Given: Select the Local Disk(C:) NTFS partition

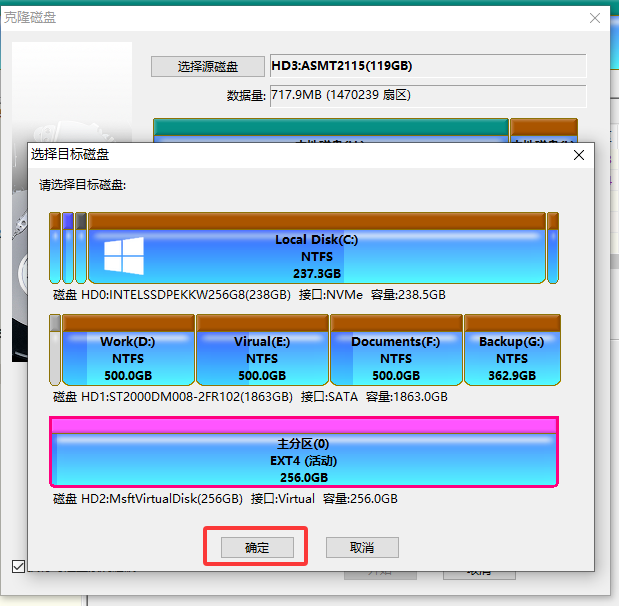Looking at the screenshot, I should click(317, 248).
